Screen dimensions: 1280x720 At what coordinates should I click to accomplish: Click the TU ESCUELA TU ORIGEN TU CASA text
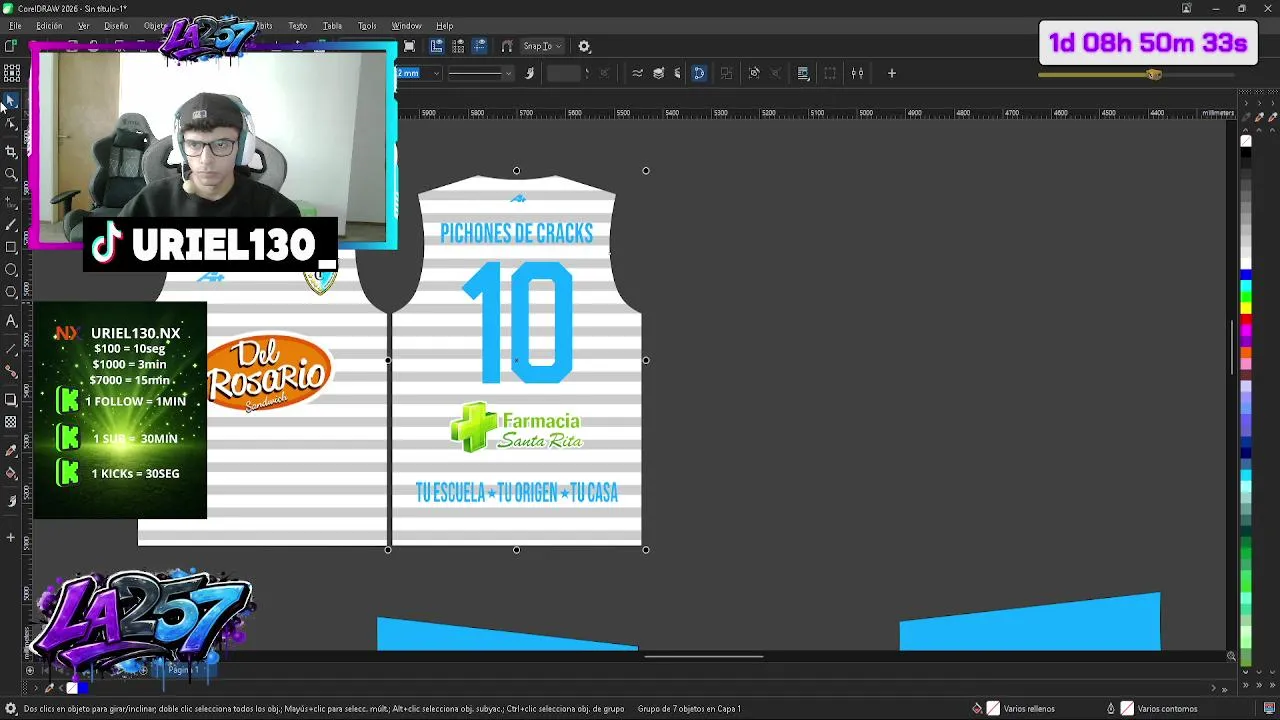coord(517,492)
